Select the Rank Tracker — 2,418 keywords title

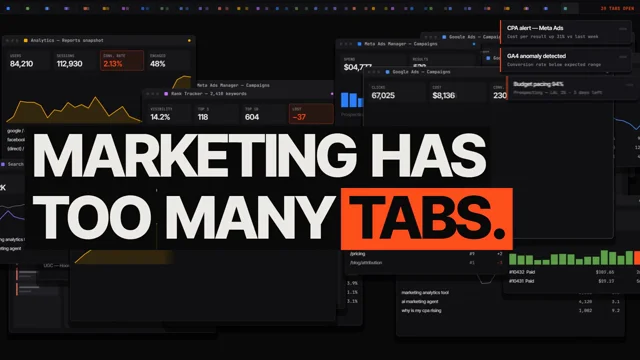pyautogui.click(x=209, y=94)
